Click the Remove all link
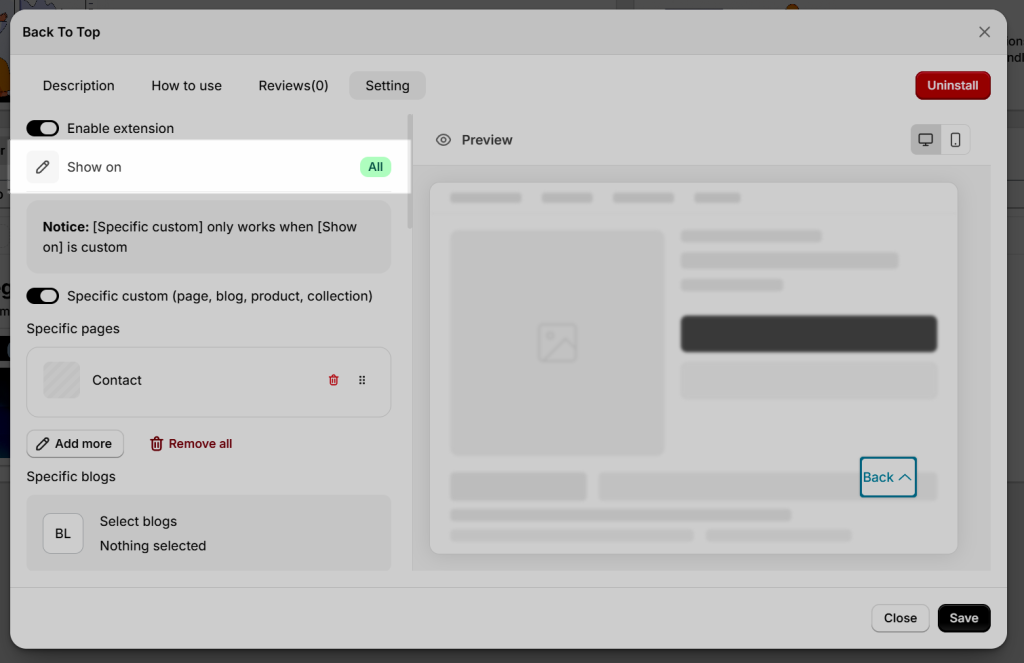 coord(191,444)
